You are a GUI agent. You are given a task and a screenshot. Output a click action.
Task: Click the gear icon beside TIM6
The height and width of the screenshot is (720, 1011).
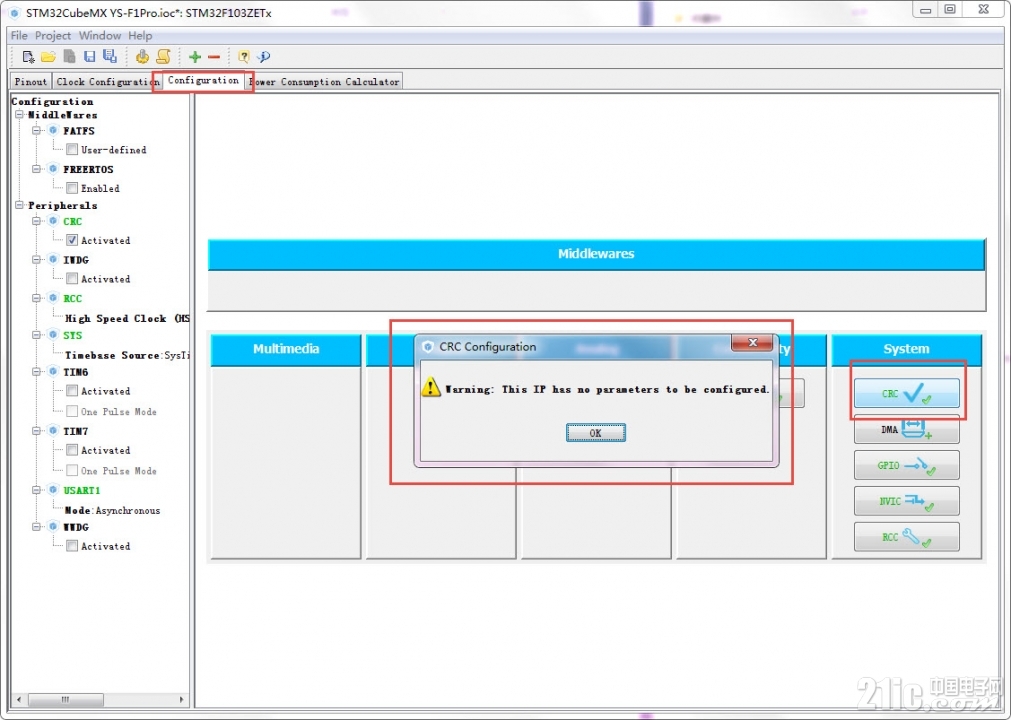54,372
